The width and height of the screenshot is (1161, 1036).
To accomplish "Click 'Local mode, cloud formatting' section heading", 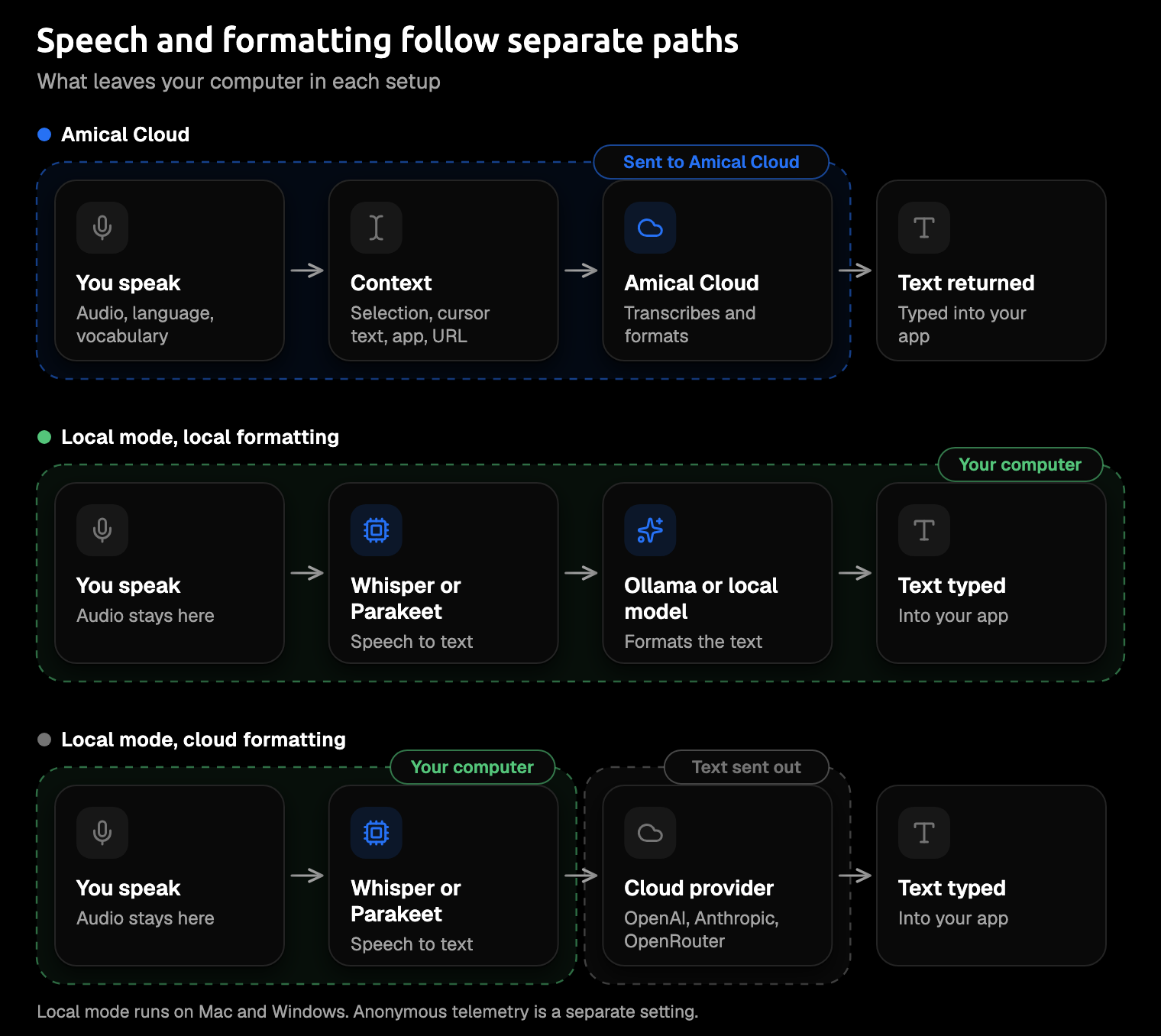I will 203,740.
